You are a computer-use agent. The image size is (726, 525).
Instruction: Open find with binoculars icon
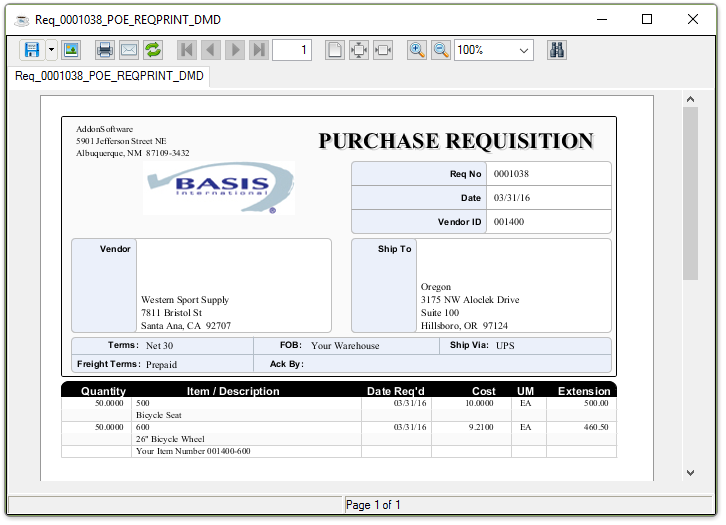click(x=557, y=50)
